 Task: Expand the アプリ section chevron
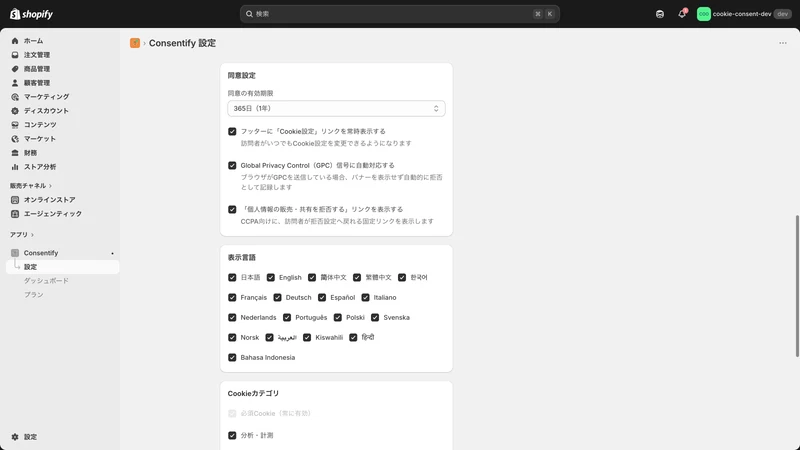tap(32, 235)
